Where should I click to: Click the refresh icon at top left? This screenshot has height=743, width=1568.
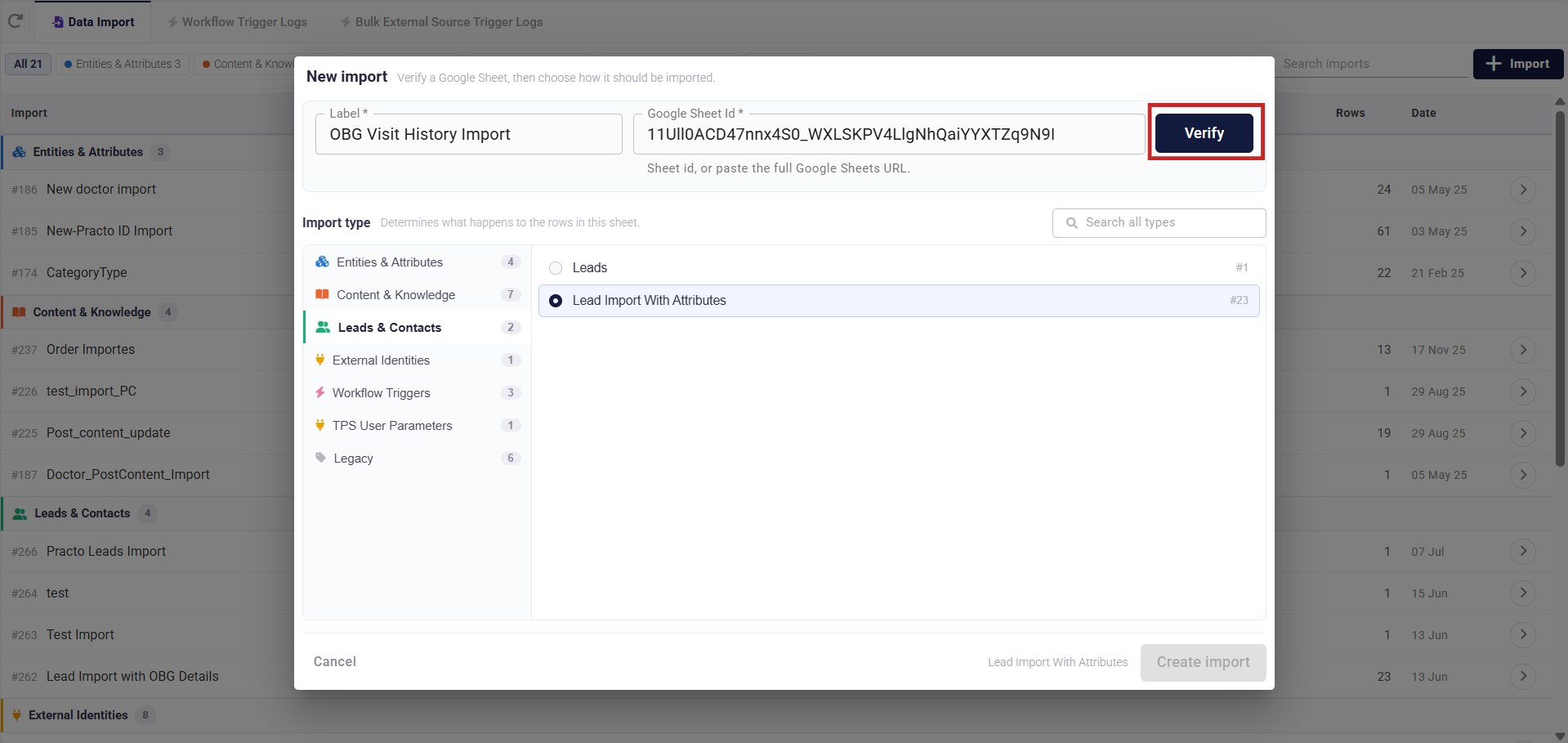coord(15,21)
